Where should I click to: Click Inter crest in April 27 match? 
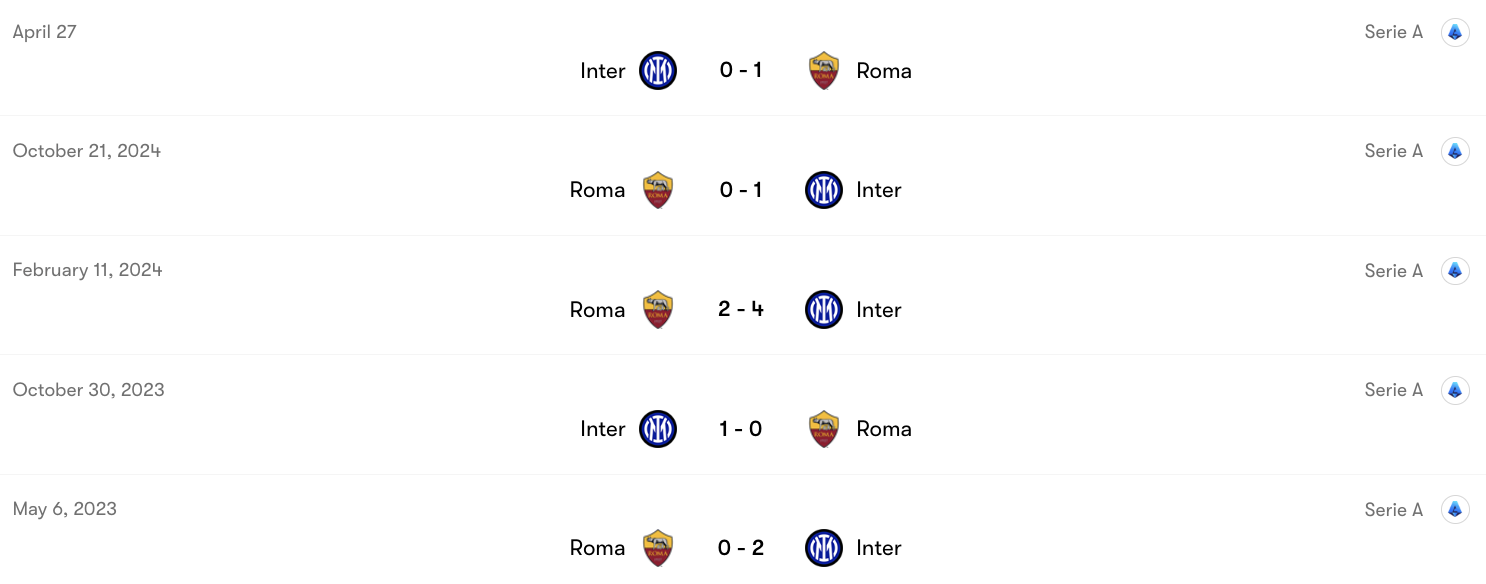click(658, 71)
